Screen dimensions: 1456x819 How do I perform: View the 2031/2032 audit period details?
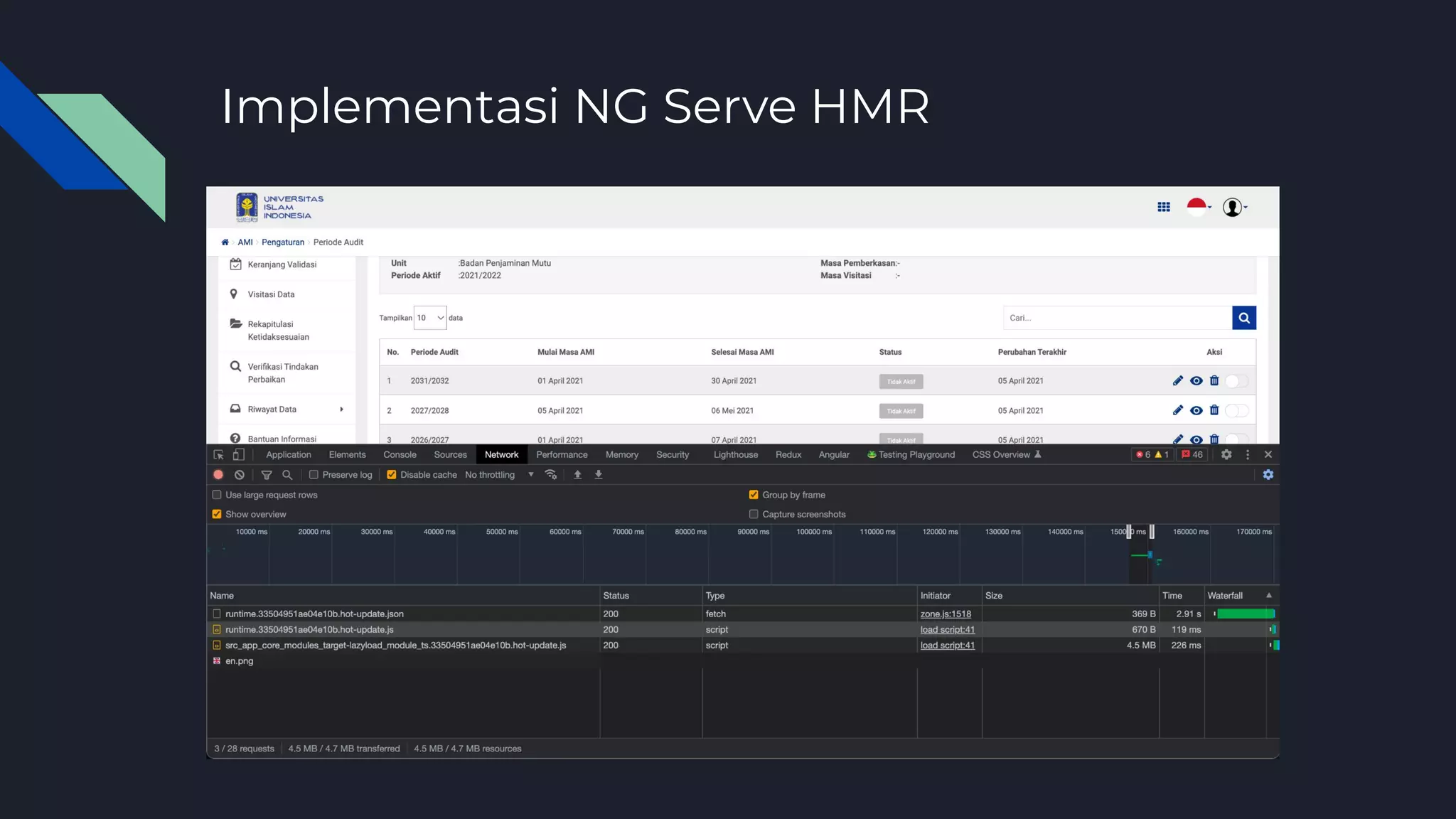pyautogui.click(x=1196, y=381)
